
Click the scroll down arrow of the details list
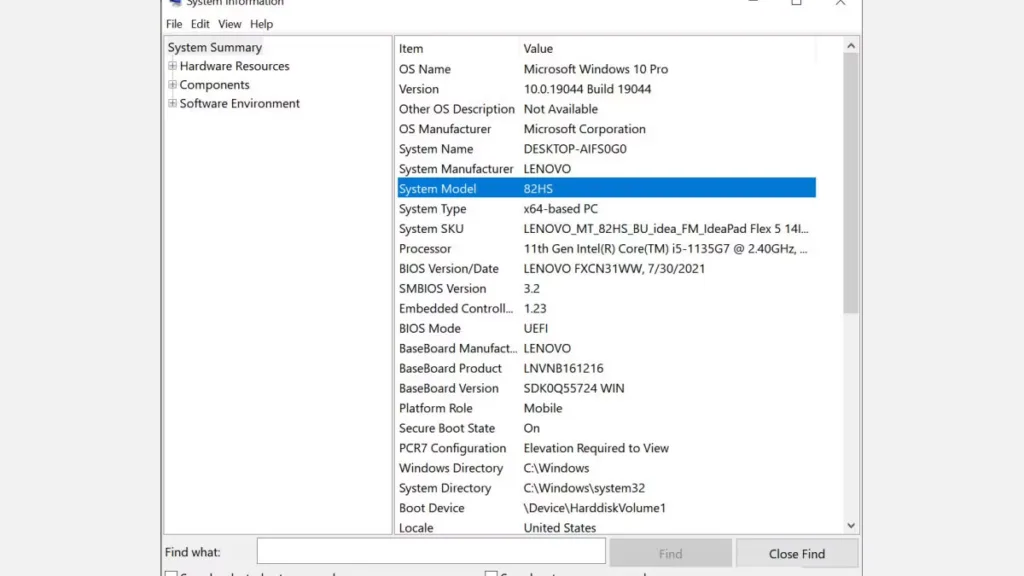[850, 526]
